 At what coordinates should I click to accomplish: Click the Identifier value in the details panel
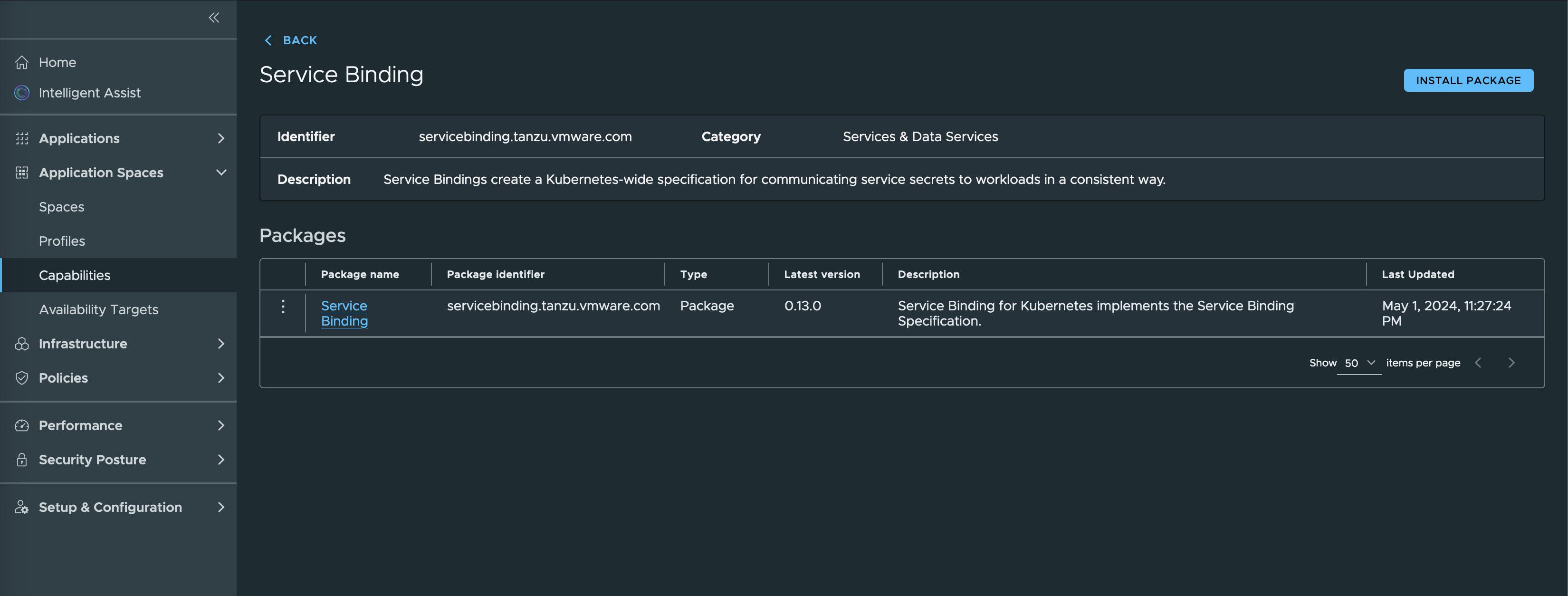click(525, 136)
